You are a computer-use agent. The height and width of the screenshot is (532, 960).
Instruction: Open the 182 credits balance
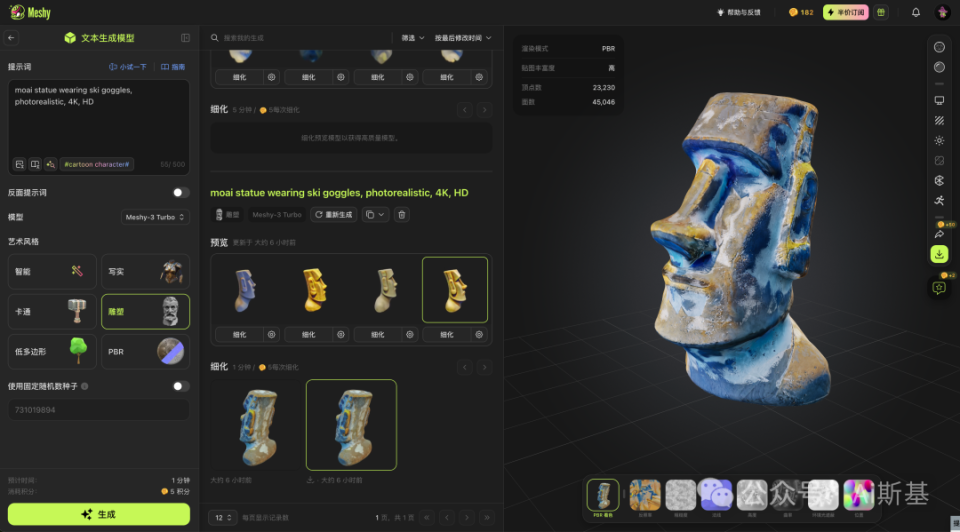coord(801,12)
